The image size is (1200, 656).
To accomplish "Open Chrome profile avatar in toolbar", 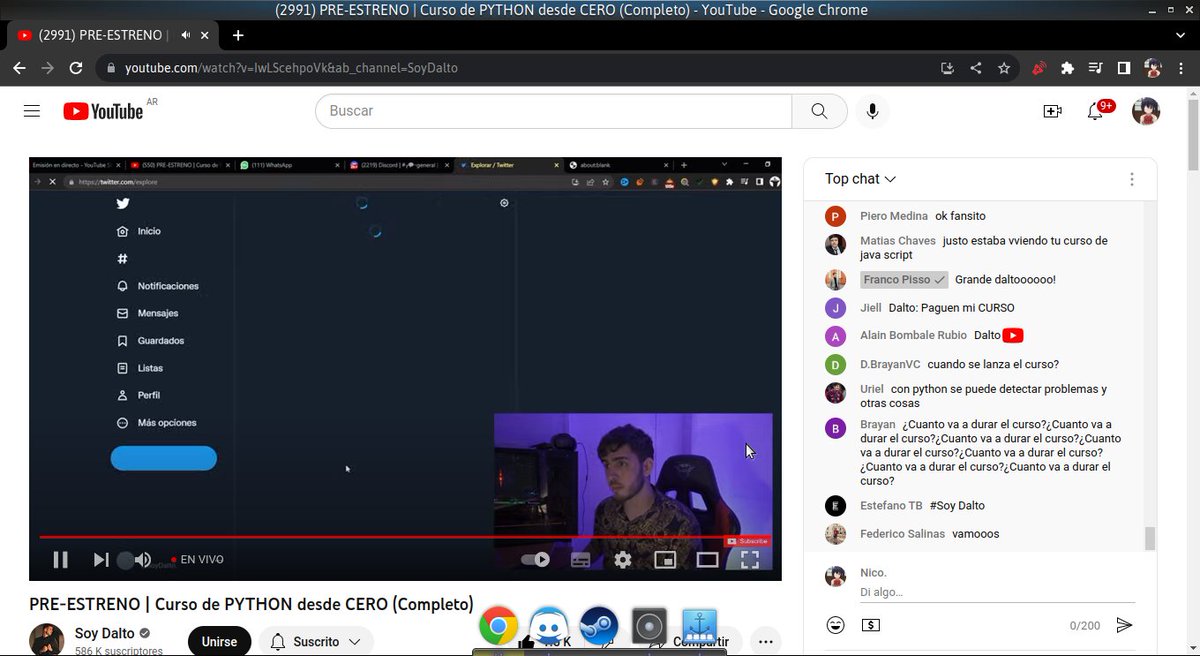I will tap(1153, 68).
